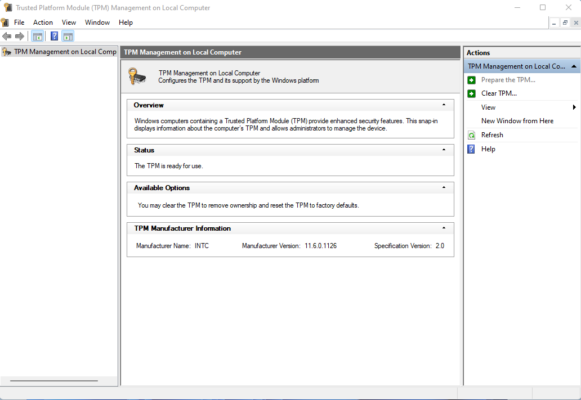The width and height of the screenshot is (581, 400).
Task: Toggle the Show/Hide Console Tree icon
Action: point(37,36)
